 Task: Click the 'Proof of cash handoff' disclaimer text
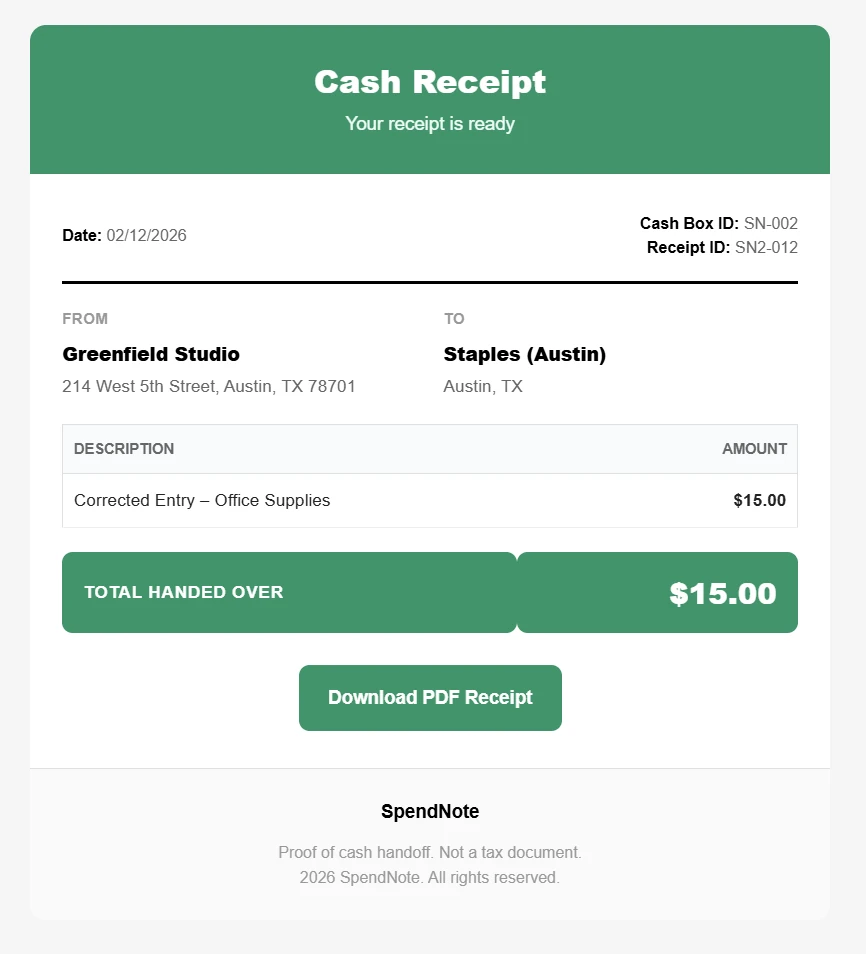click(x=429, y=852)
